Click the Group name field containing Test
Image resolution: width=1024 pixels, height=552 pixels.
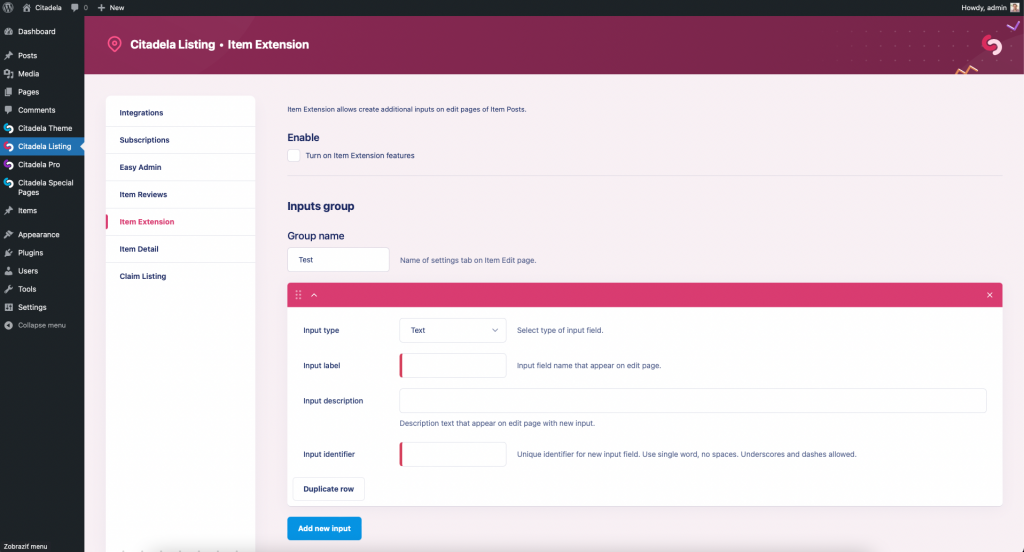(338, 259)
